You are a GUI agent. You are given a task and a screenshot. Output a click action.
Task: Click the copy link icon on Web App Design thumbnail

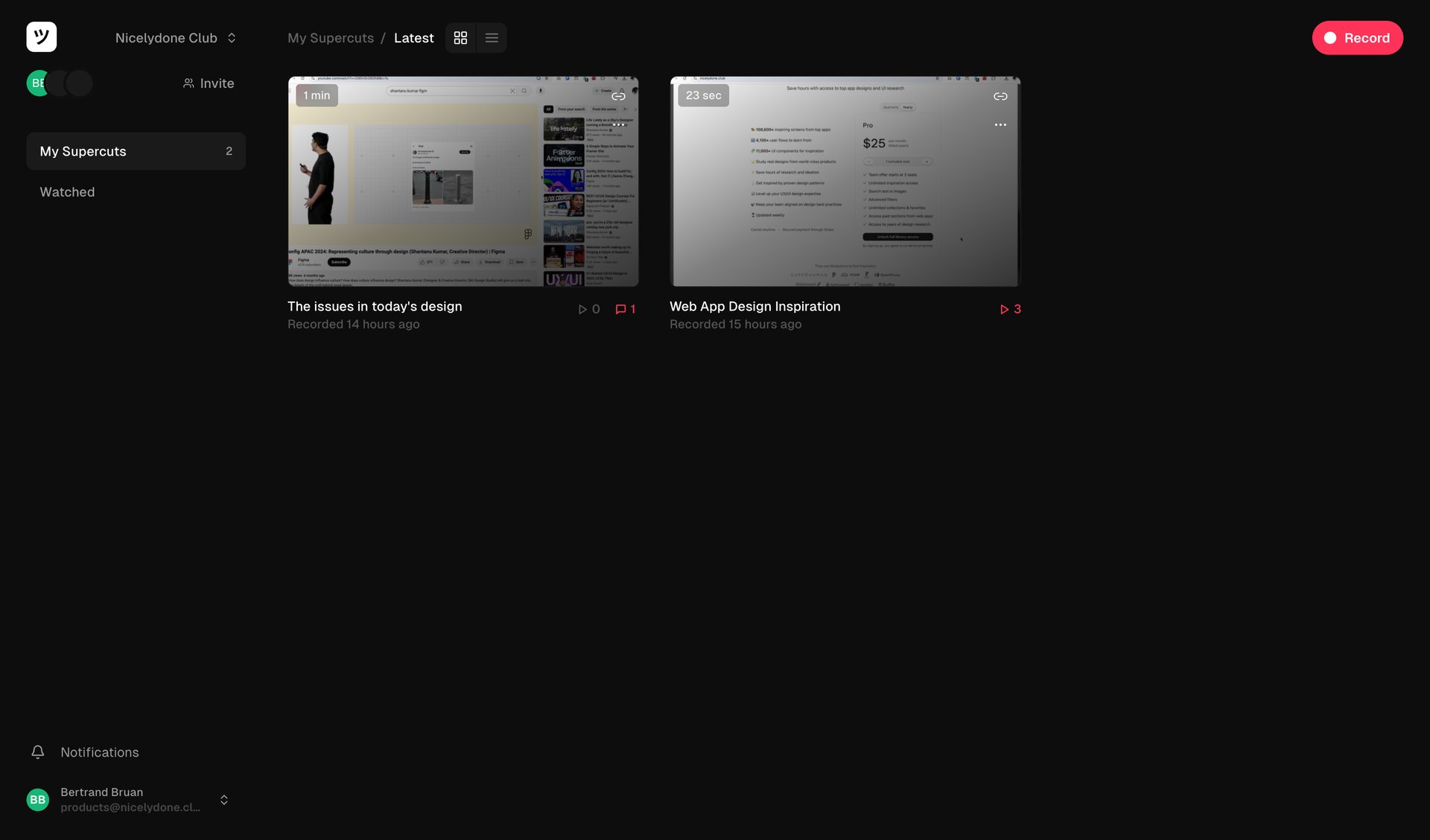(x=1000, y=95)
